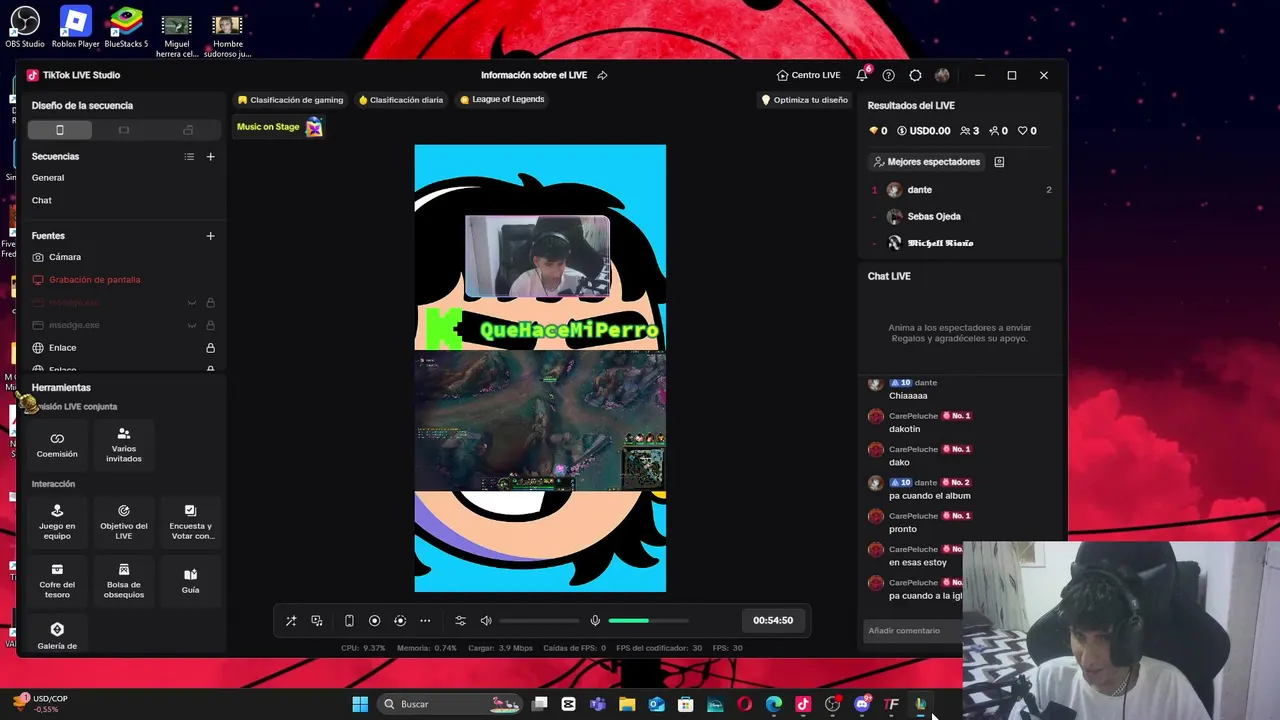Click Music on Stage banner
The height and width of the screenshot is (720, 1280).
coord(279,127)
